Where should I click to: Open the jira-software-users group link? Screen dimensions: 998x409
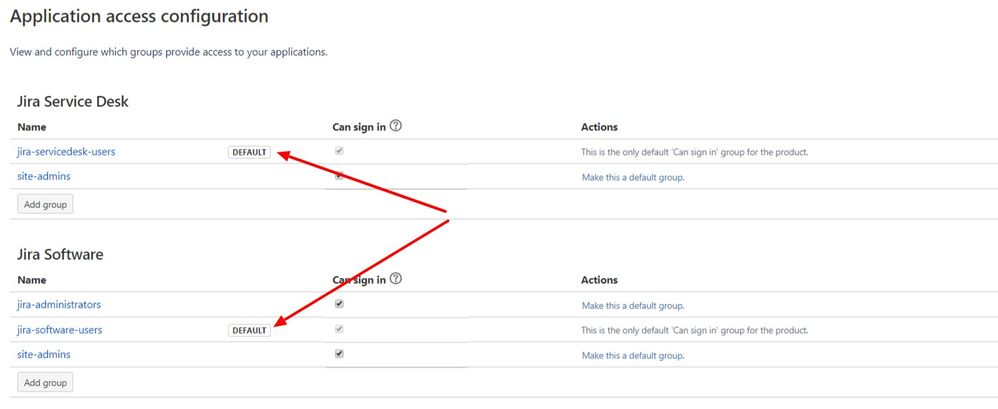point(60,330)
